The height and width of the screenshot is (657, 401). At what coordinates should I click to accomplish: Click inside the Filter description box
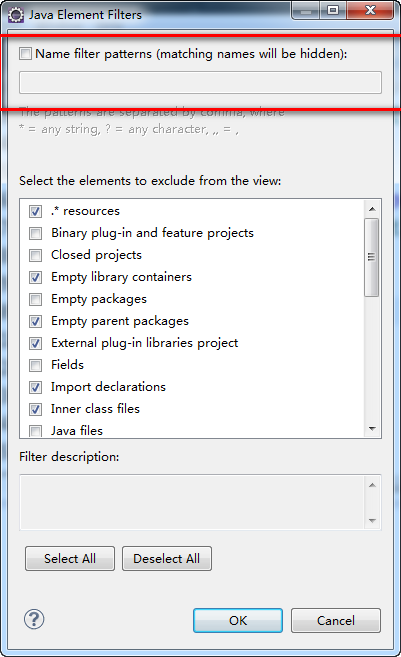[x=193, y=502]
